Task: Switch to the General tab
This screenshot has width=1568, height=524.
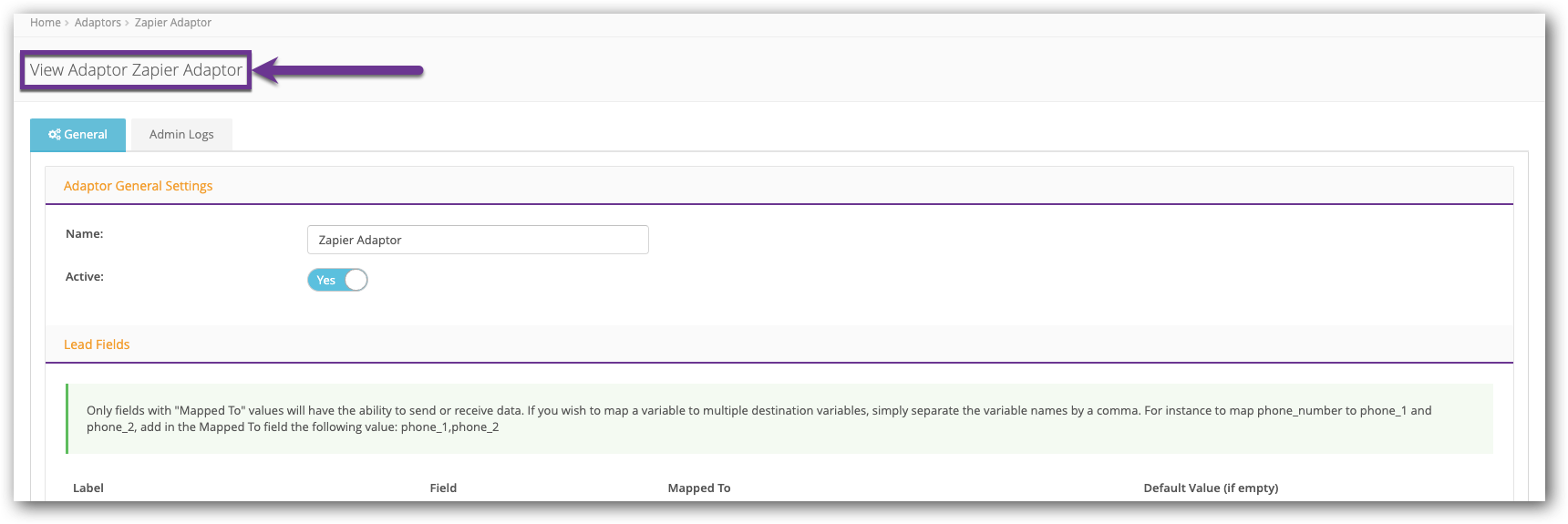Action: pos(77,135)
